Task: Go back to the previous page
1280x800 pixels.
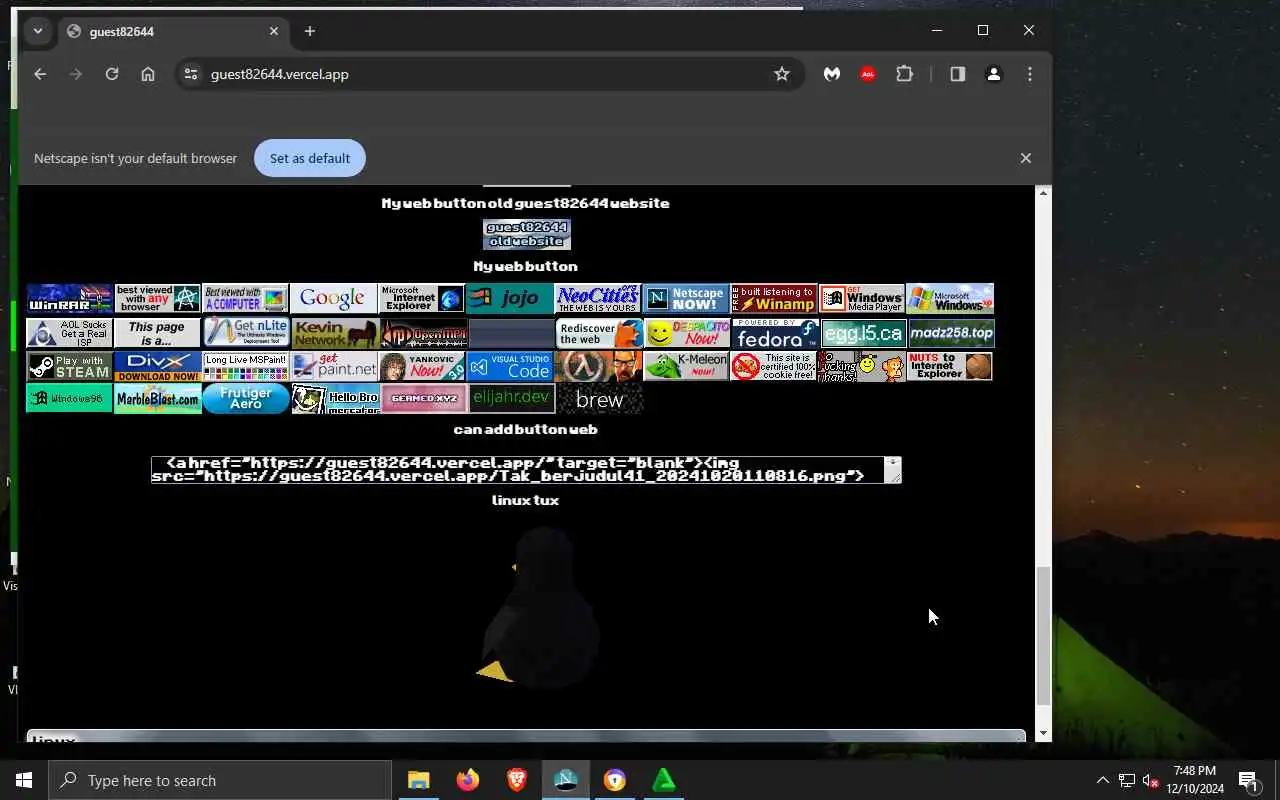Action: click(40, 74)
